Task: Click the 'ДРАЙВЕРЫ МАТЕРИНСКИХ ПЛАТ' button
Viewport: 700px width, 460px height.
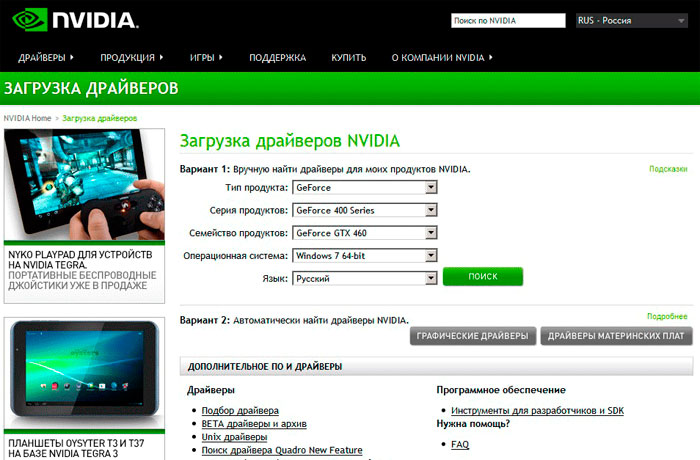Action: tap(616, 336)
